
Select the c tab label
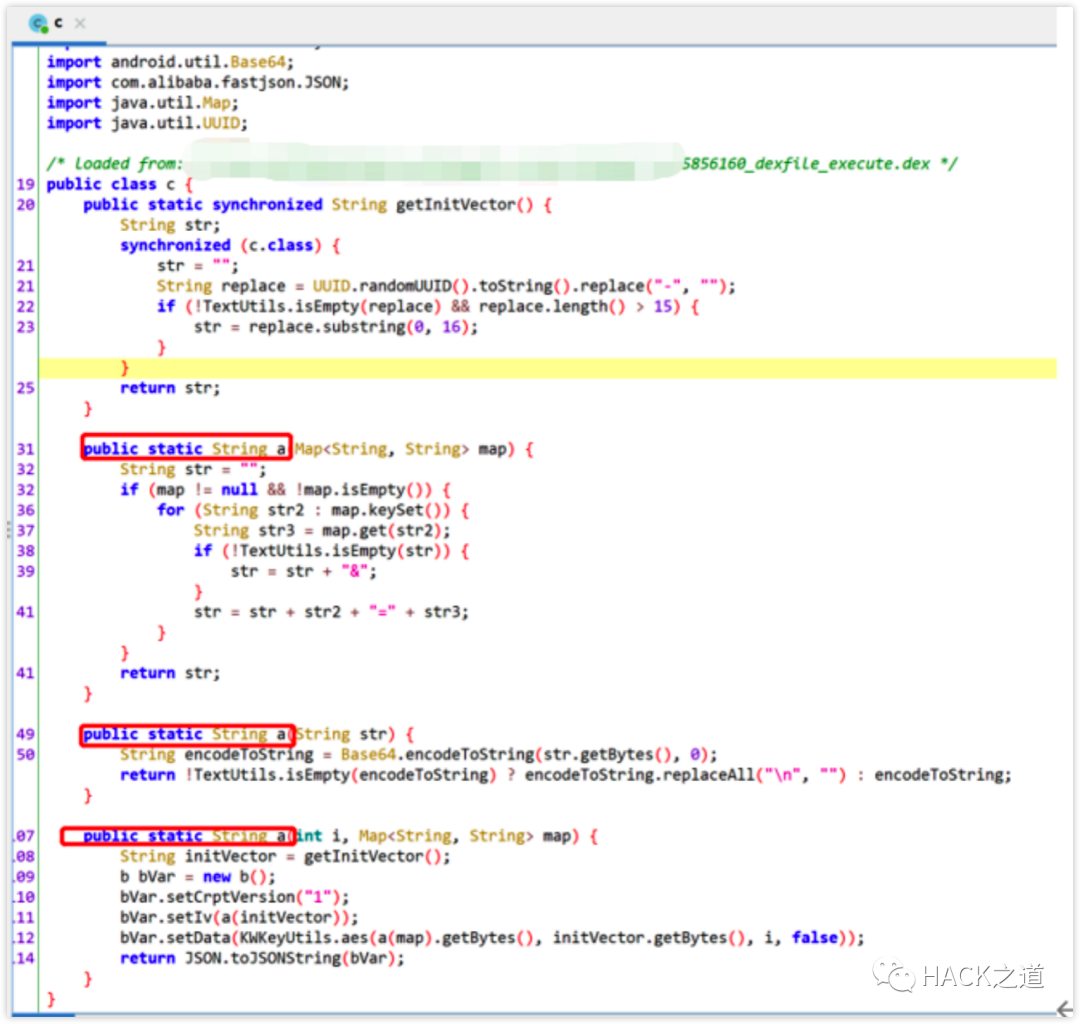pos(59,22)
